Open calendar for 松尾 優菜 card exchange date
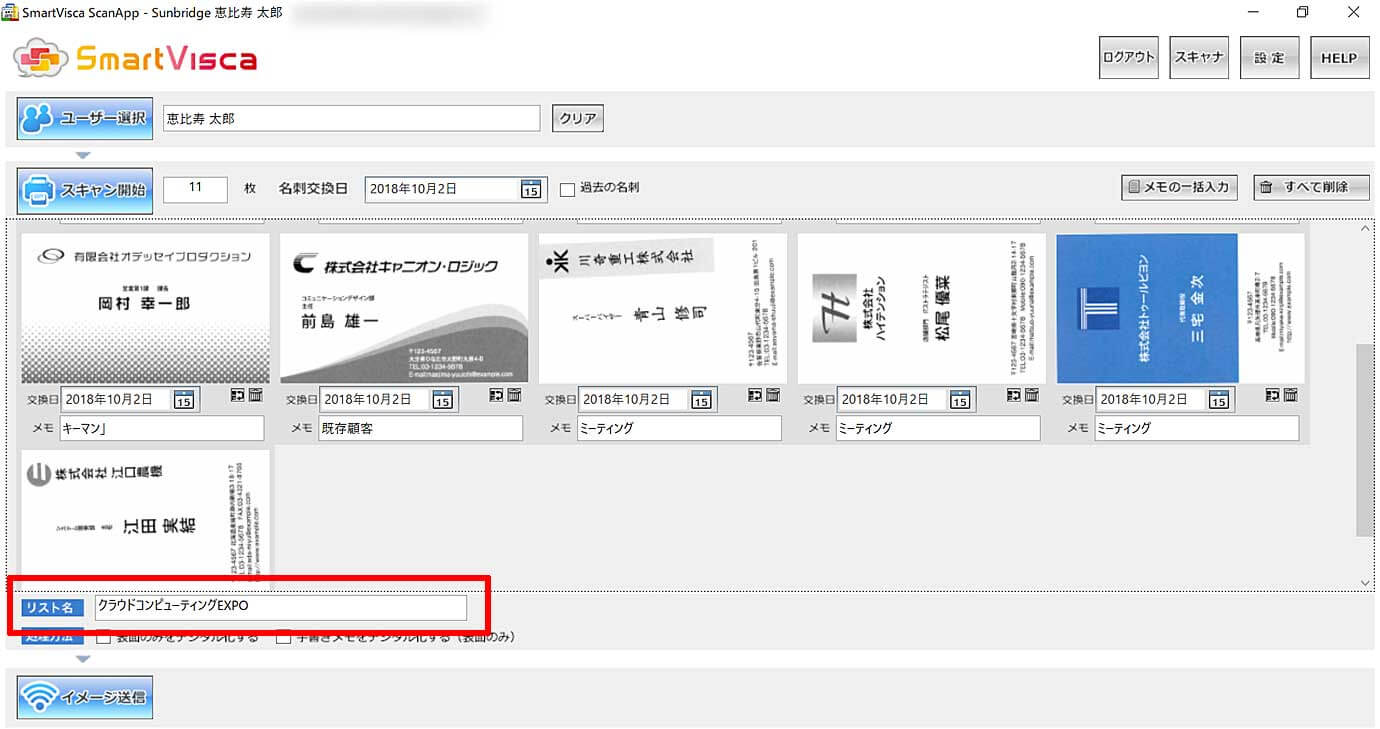The image size is (1380, 729). (960, 400)
